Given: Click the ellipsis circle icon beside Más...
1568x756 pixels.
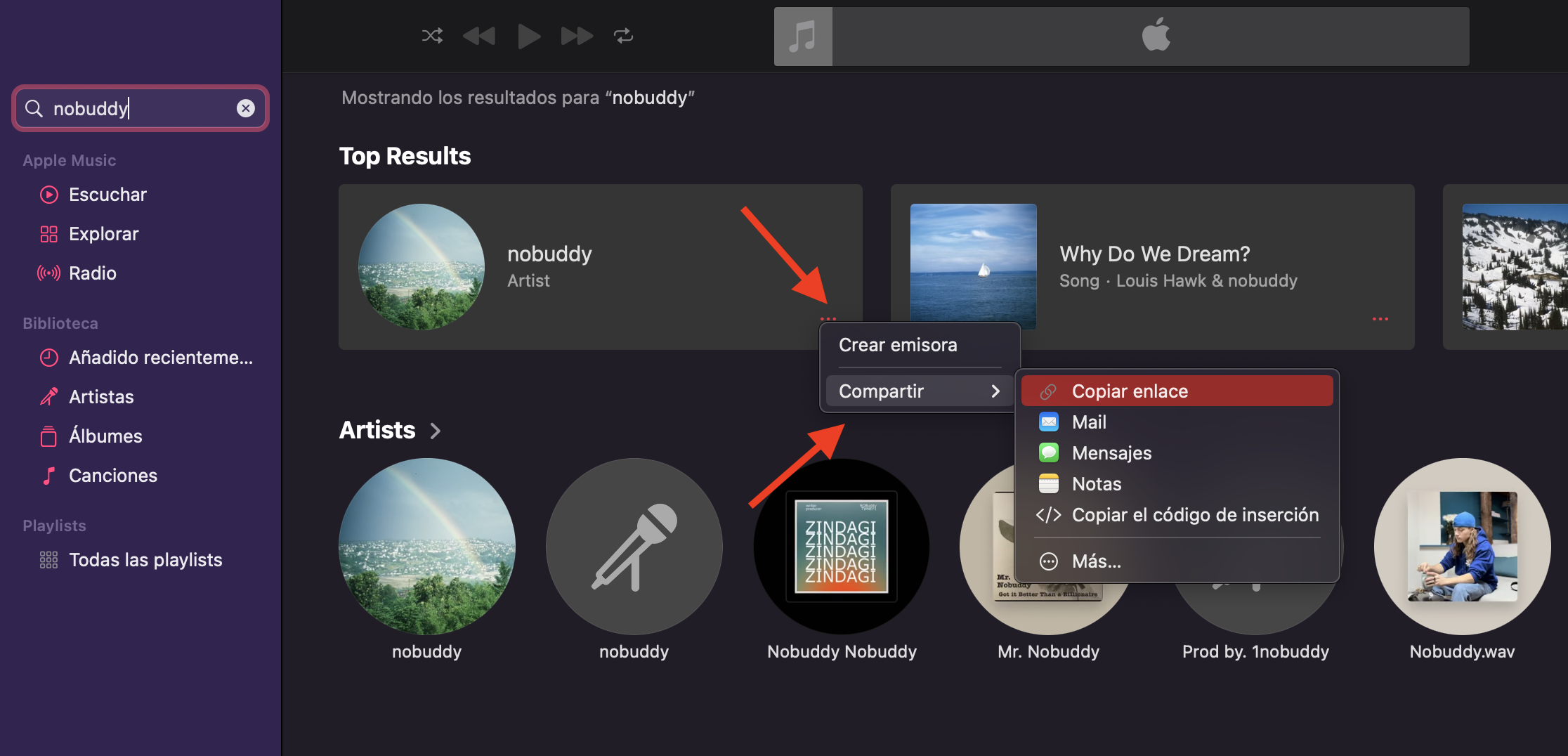Looking at the screenshot, I should [x=1048, y=561].
